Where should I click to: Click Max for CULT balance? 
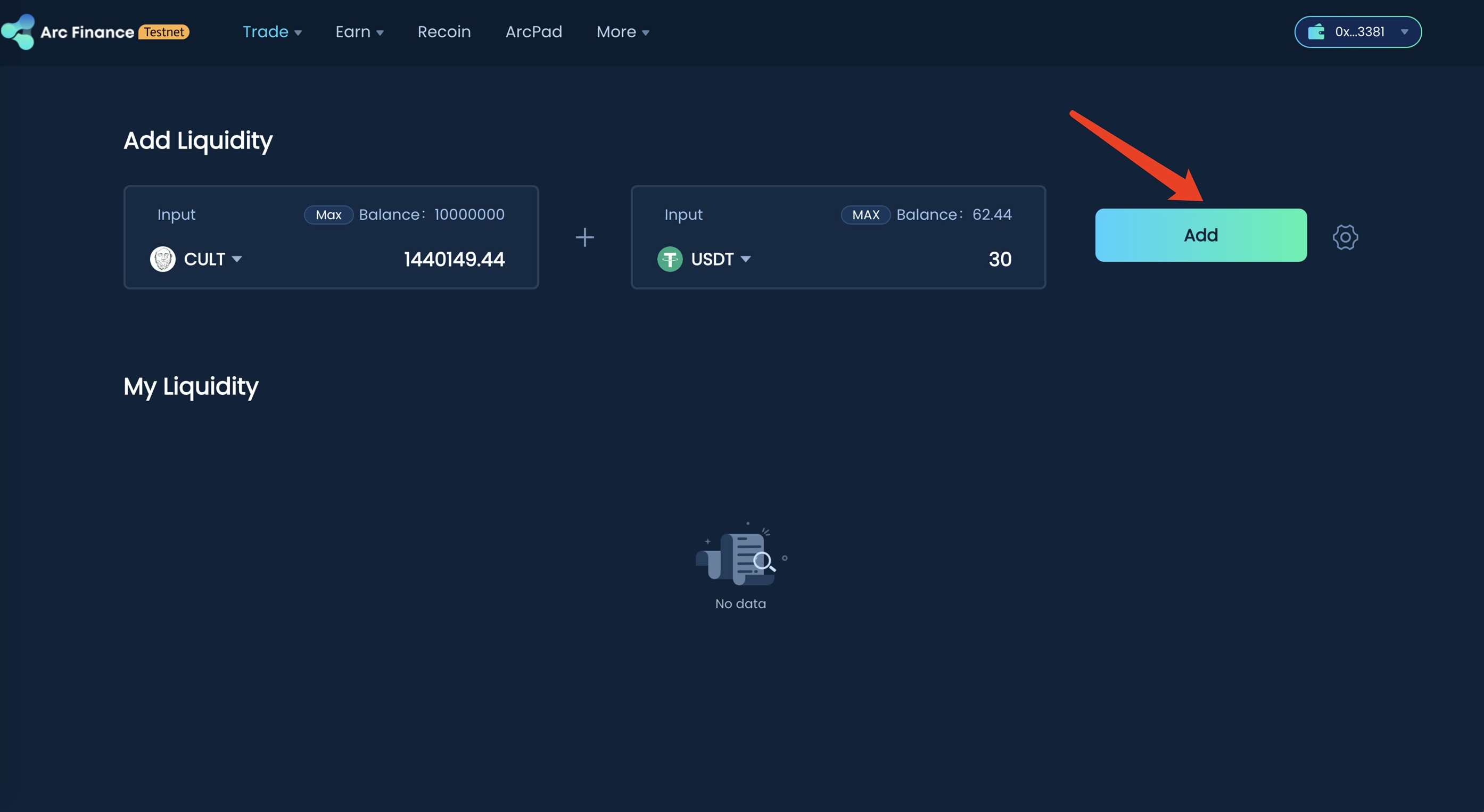point(328,215)
